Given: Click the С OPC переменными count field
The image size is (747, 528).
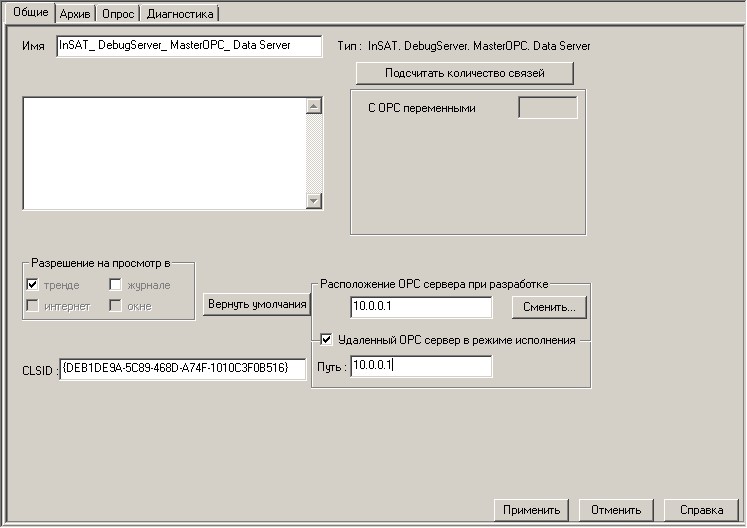Looking at the screenshot, I should [x=548, y=108].
